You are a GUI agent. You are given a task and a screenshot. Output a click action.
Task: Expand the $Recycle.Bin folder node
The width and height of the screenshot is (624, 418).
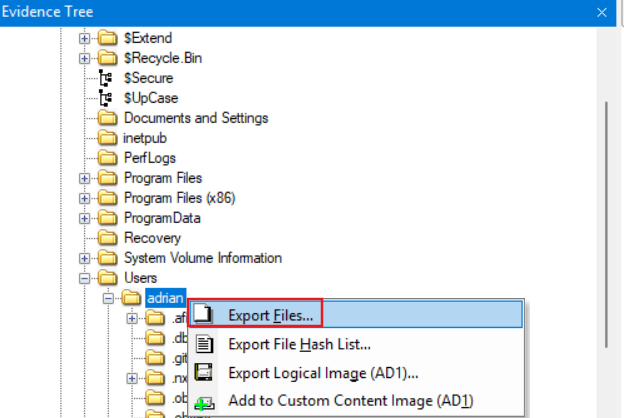(x=85, y=58)
